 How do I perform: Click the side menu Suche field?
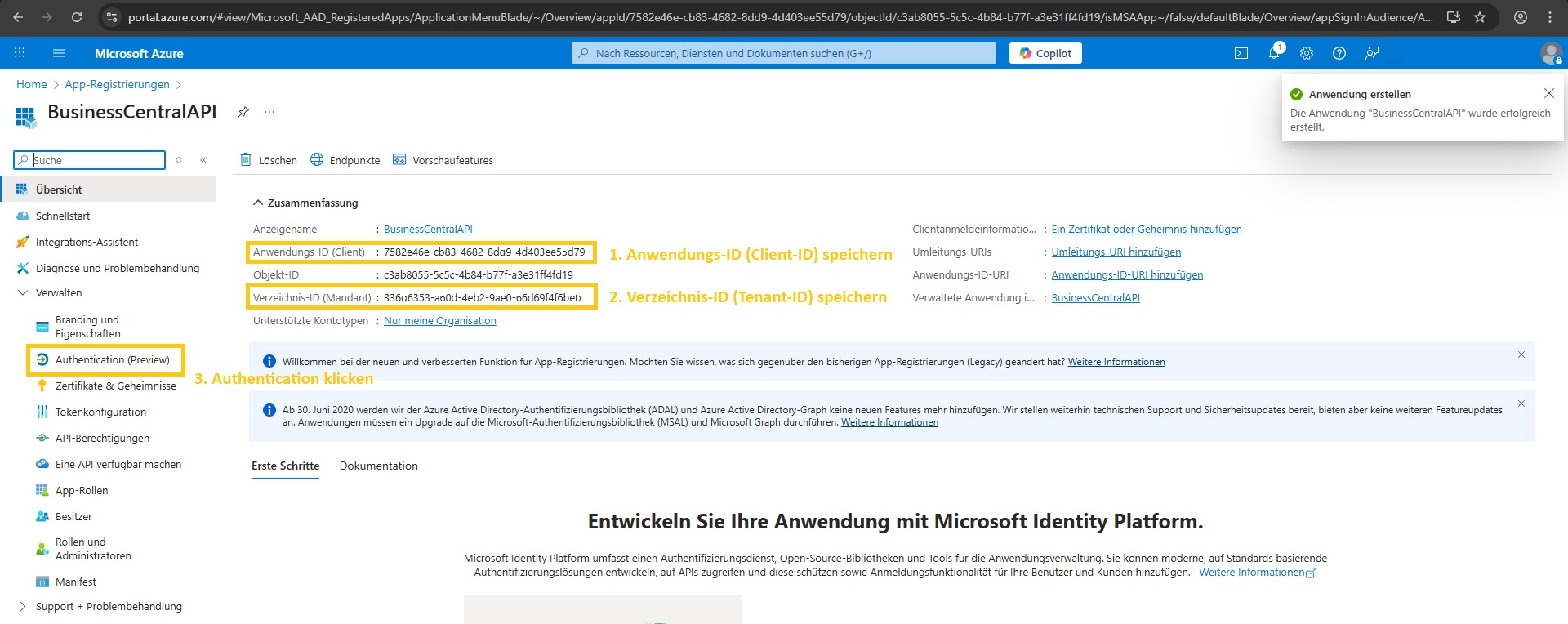pos(90,160)
